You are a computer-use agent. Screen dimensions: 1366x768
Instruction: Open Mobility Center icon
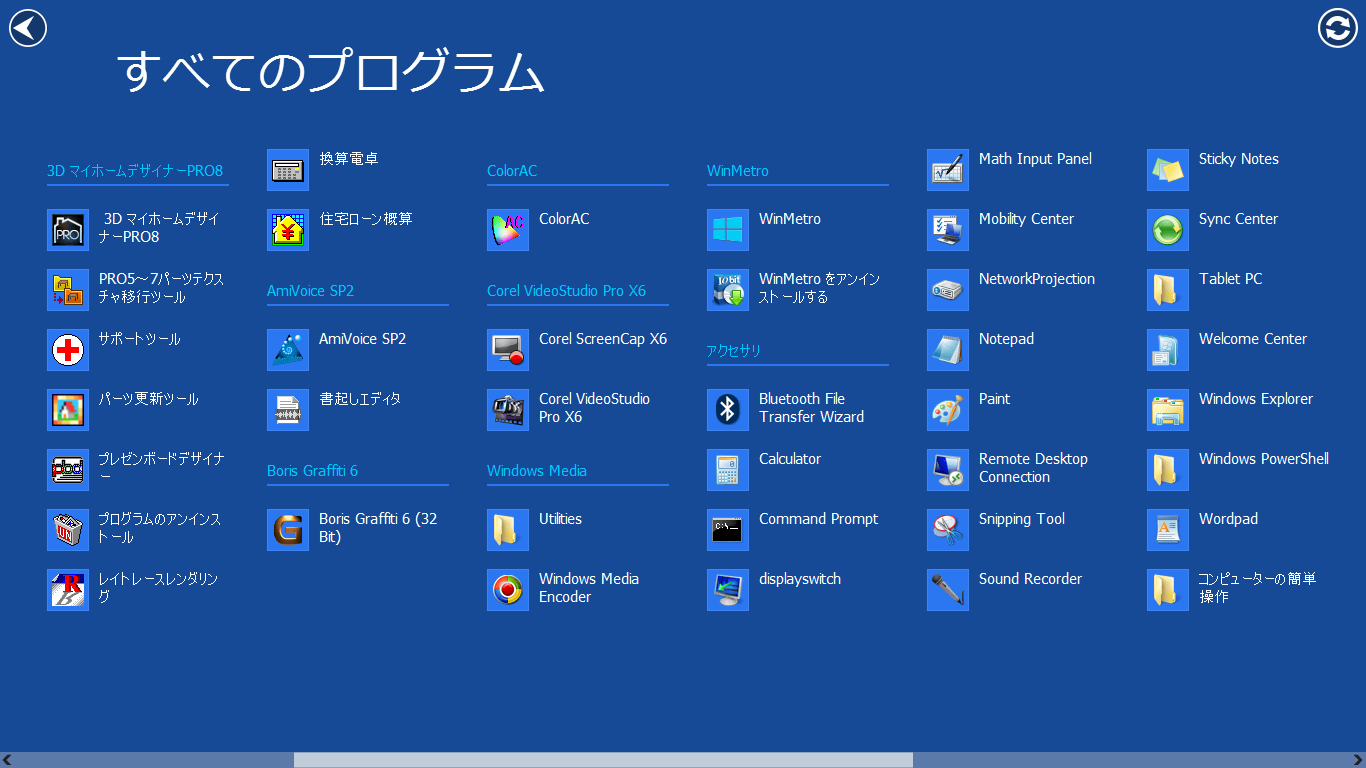click(x=948, y=230)
